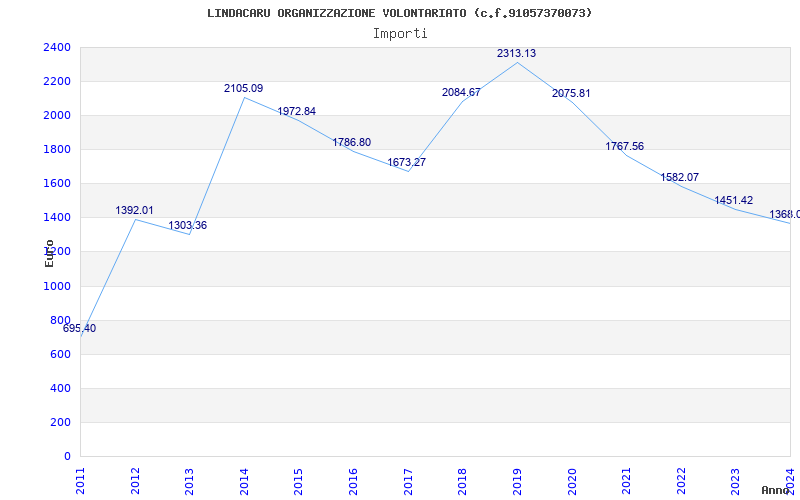The height and width of the screenshot is (500, 800).
Task: Click the 2016 year axis label
Action: point(354,481)
